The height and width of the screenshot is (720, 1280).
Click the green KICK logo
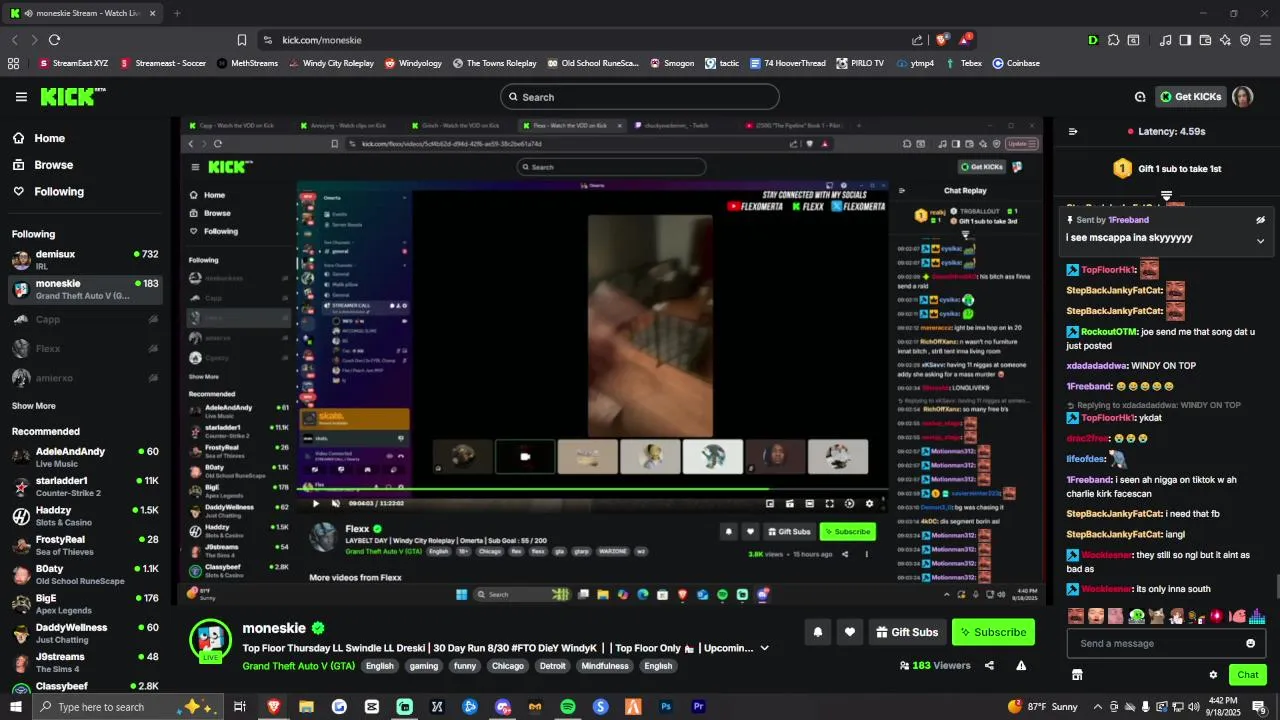tap(72, 96)
